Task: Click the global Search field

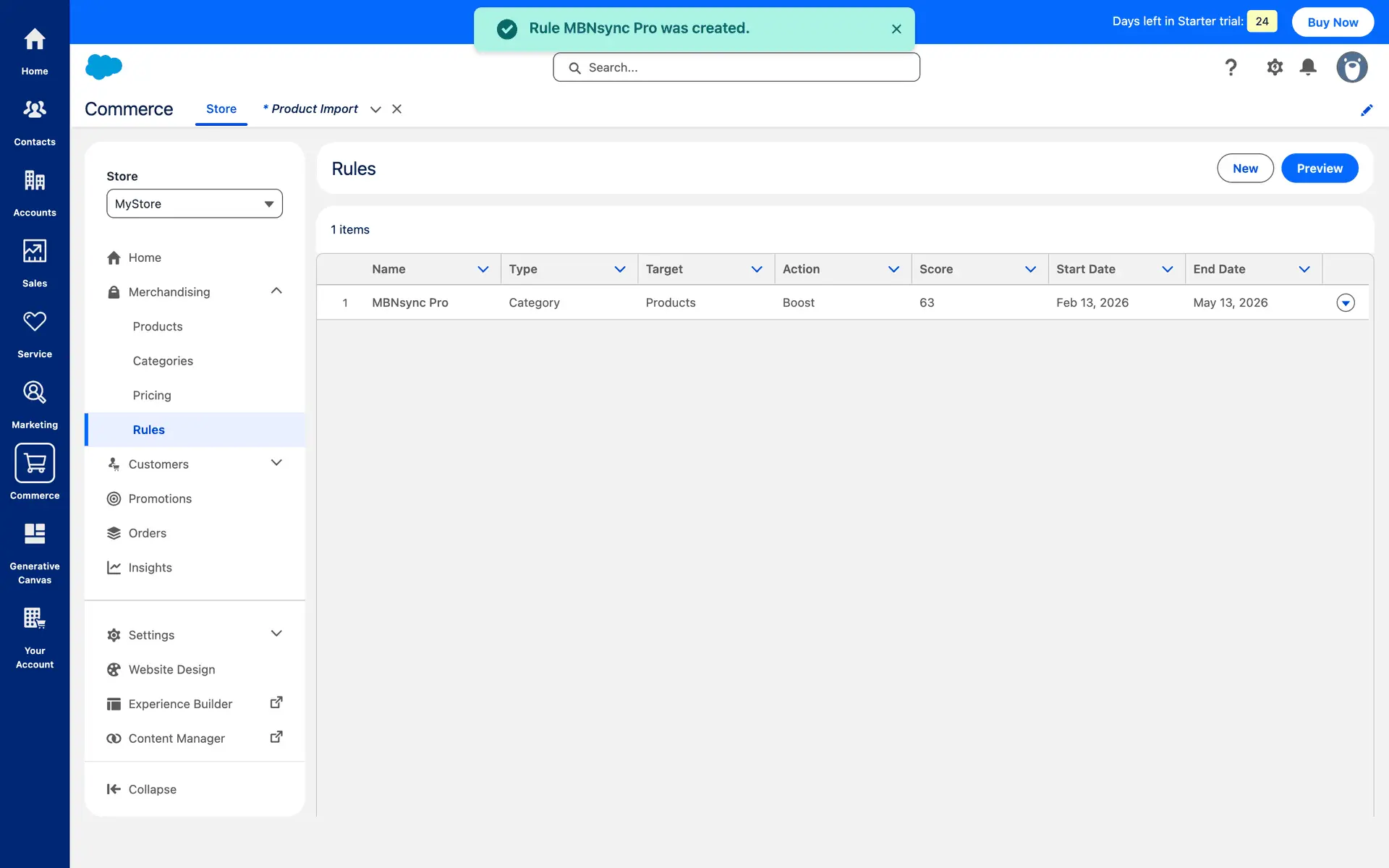Action: [736, 67]
